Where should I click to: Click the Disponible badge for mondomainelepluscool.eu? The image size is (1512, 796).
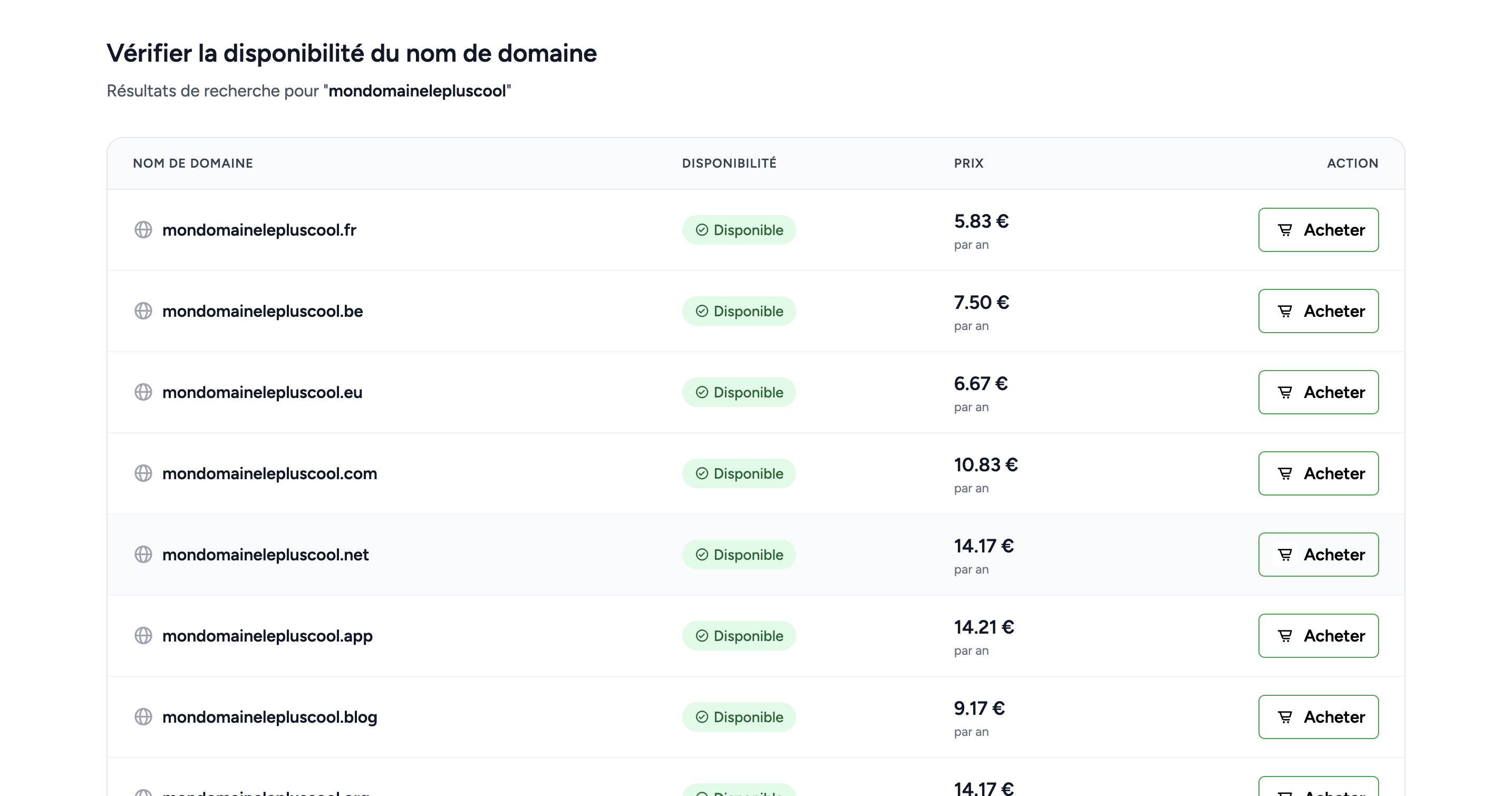coord(739,392)
